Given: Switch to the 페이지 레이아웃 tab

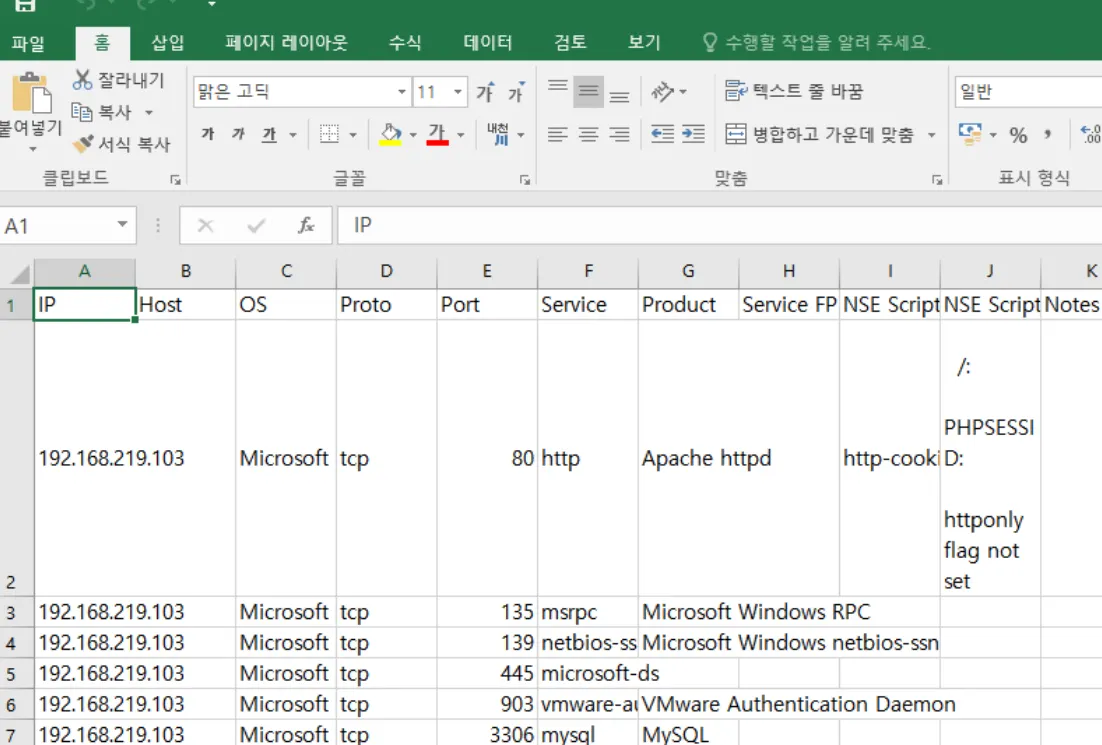Looking at the screenshot, I should tap(286, 43).
